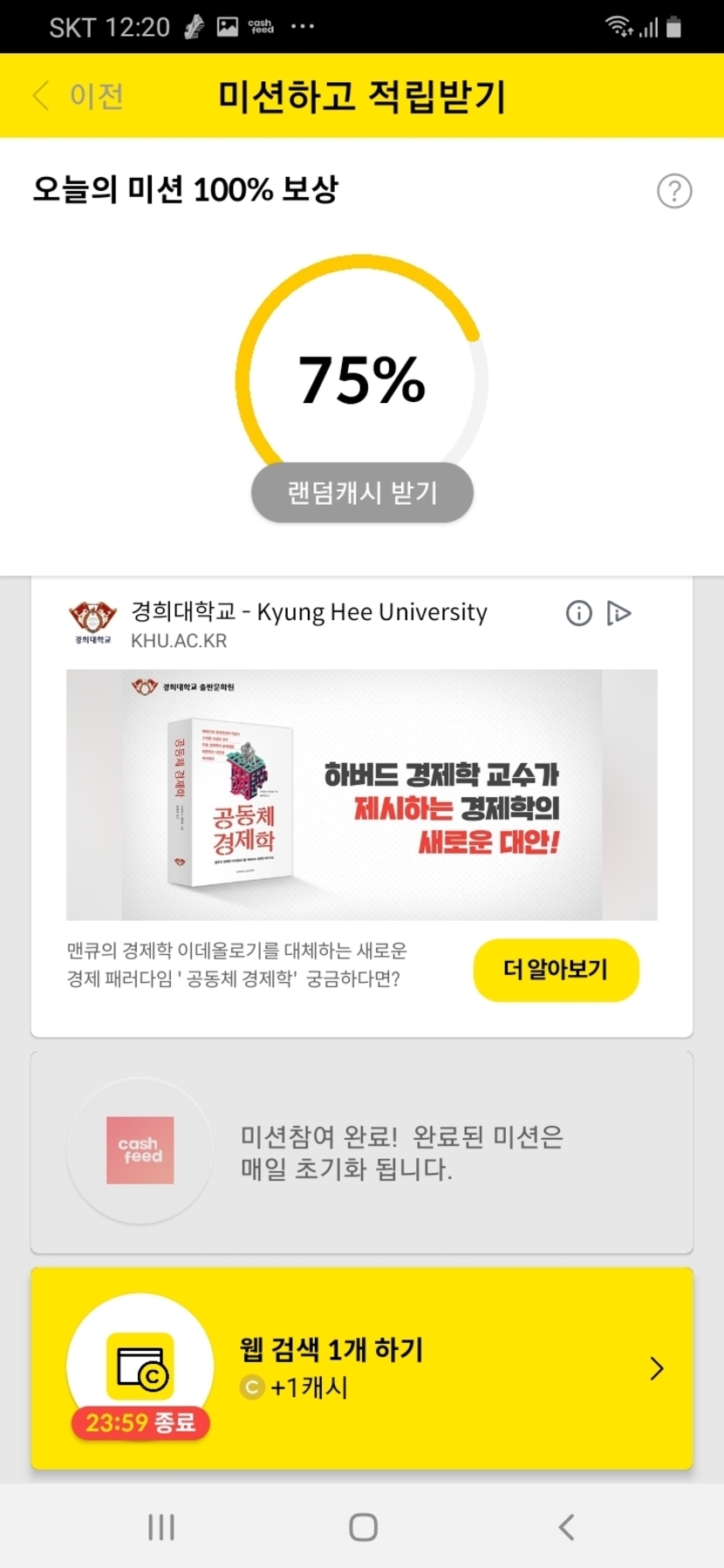
Task: Tap the AdChoices play icon
Action: point(618,613)
